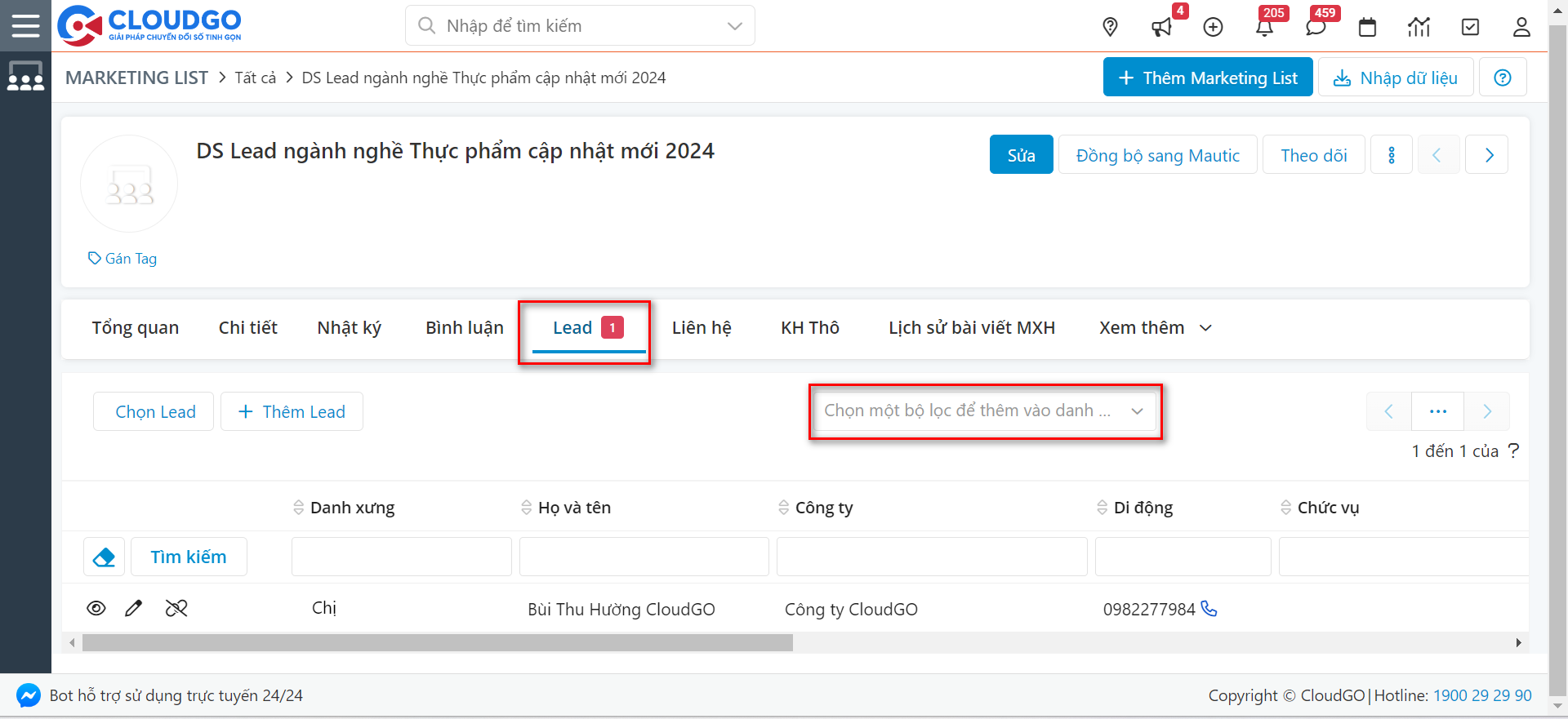Viewport: 1568px width, 719px height.
Task: Switch to the Tổng quan tab
Action: tap(136, 328)
